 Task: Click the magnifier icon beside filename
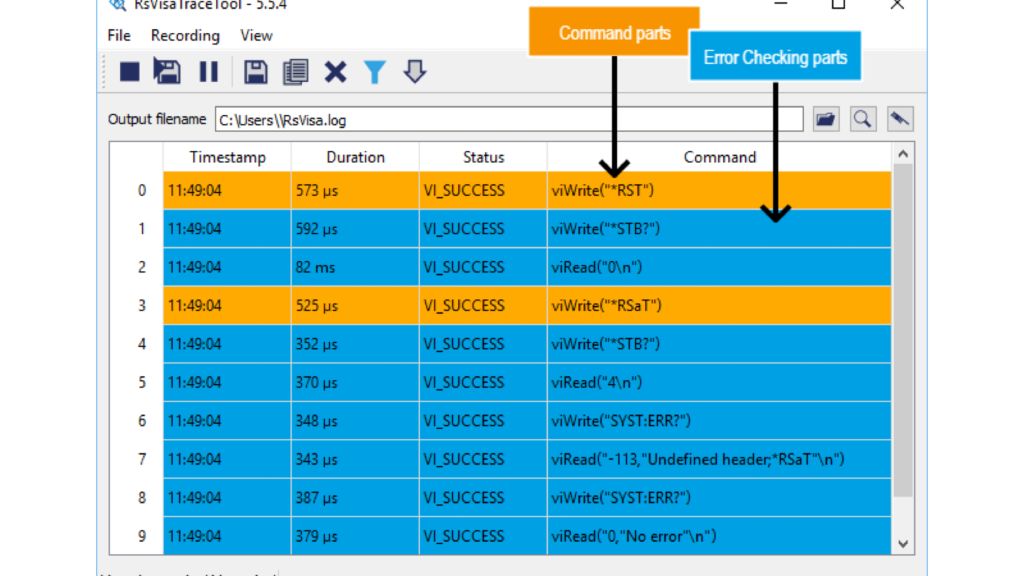point(862,120)
